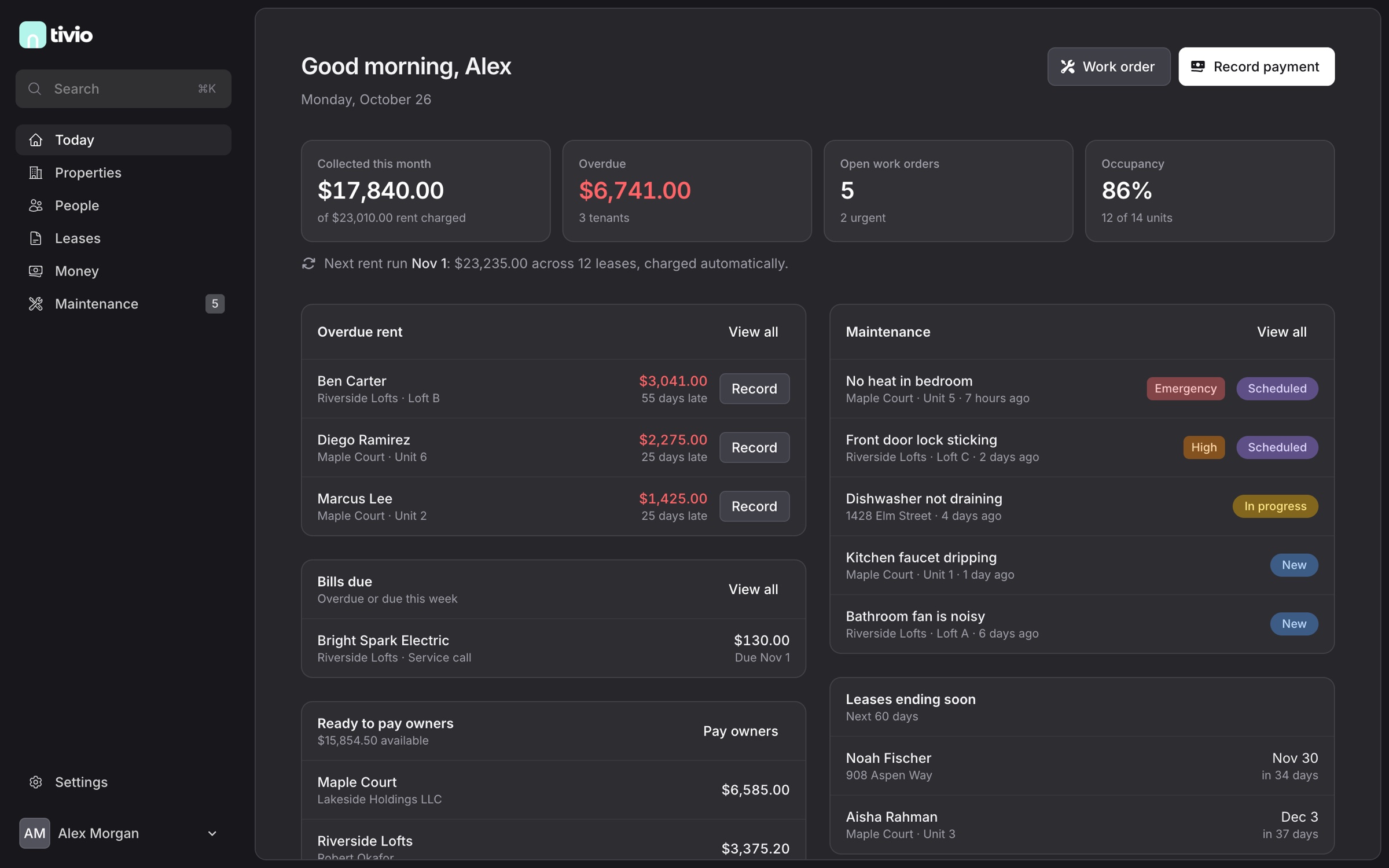Viewport: 1389px width, 868px height.
Task: Open the Today page
Action: click(x=123, y=139)
